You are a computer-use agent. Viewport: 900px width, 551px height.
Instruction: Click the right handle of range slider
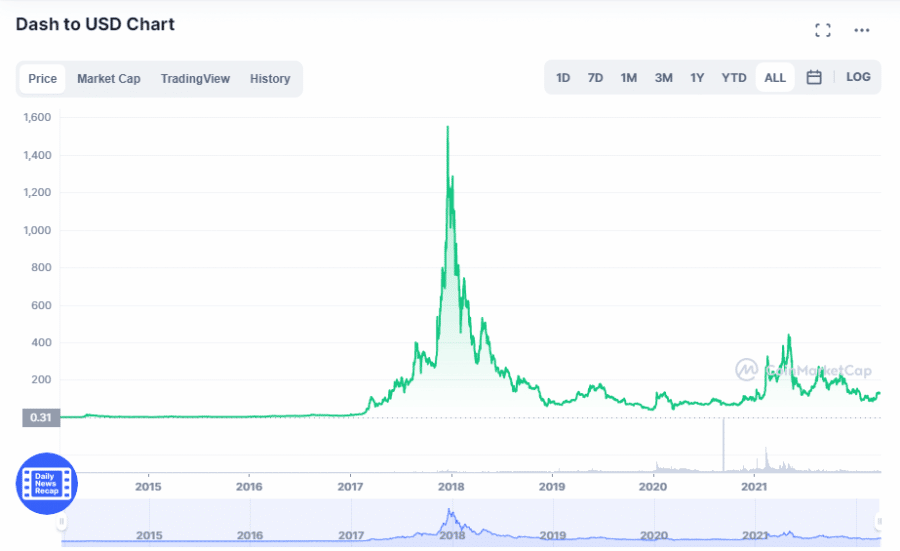[x=879, y=521]
